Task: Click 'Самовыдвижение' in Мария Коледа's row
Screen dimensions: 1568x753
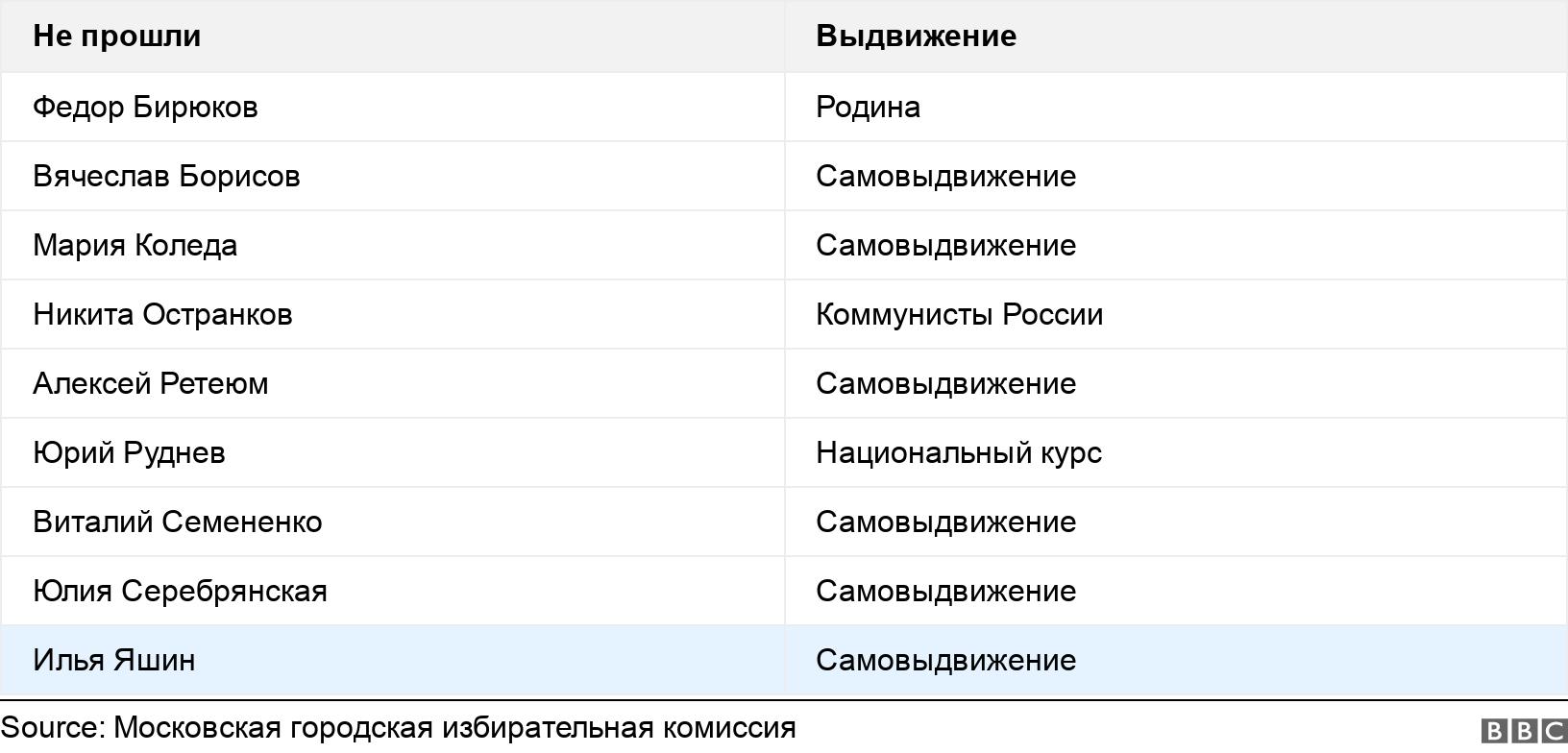Action: coord(945,245)
